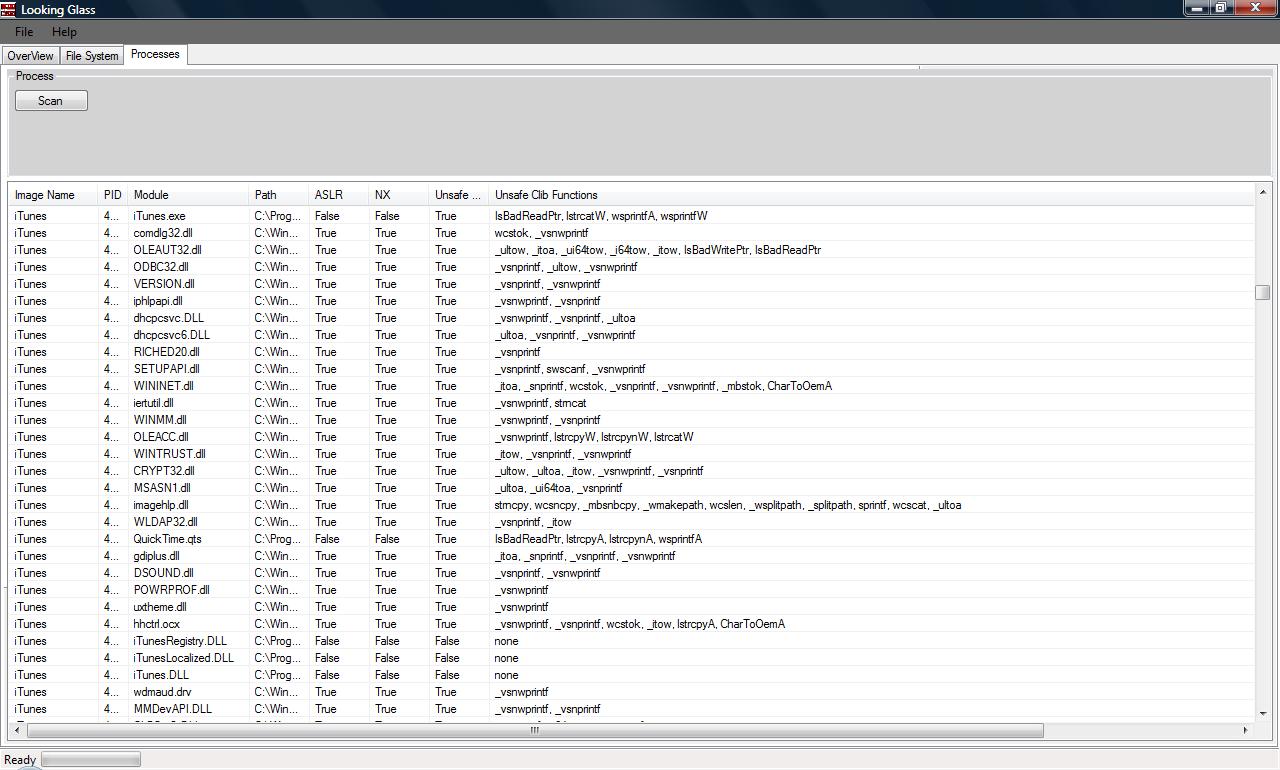The image size is (1280, 770).
Task: Select the WININET.dll module cell
Action: pos(188,386)
